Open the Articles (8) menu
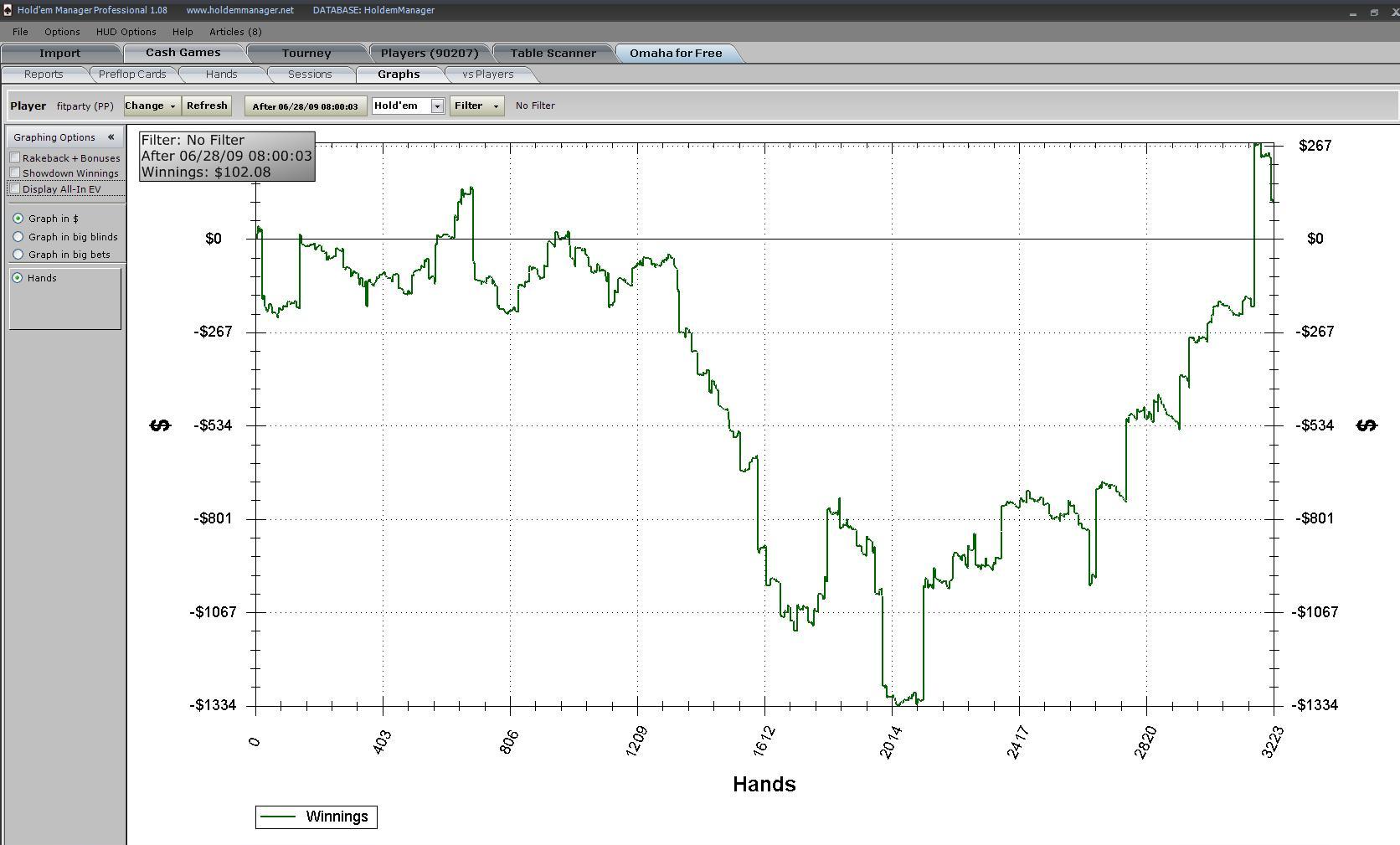Image resolution: width=1400 pixels, height=845 pixels. (235, 32)
